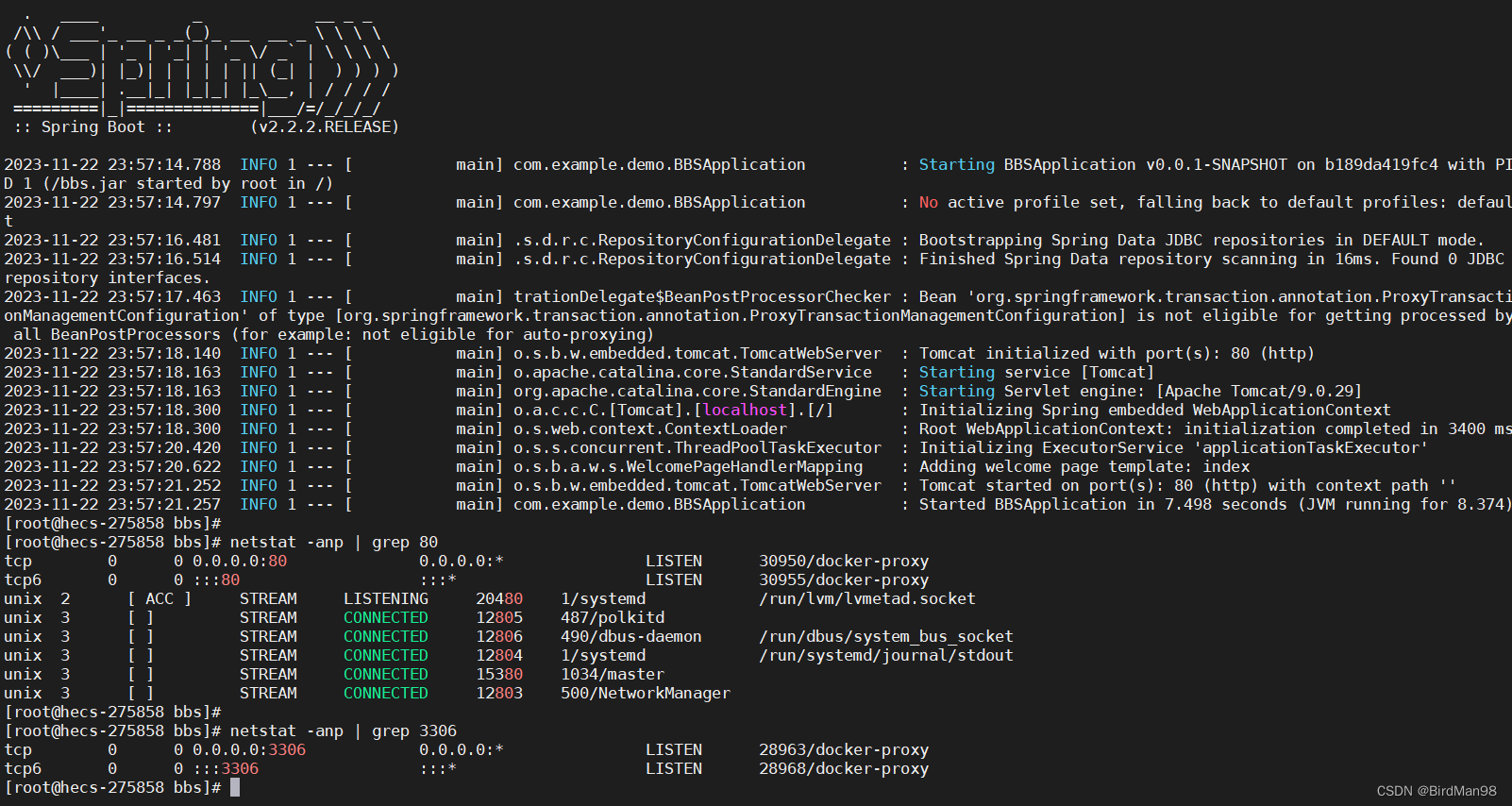This screenshot has height=806, width=1512.
Task: Select the 'netstat -anp | grep 80' command
Action: click(x=334, y=542)
